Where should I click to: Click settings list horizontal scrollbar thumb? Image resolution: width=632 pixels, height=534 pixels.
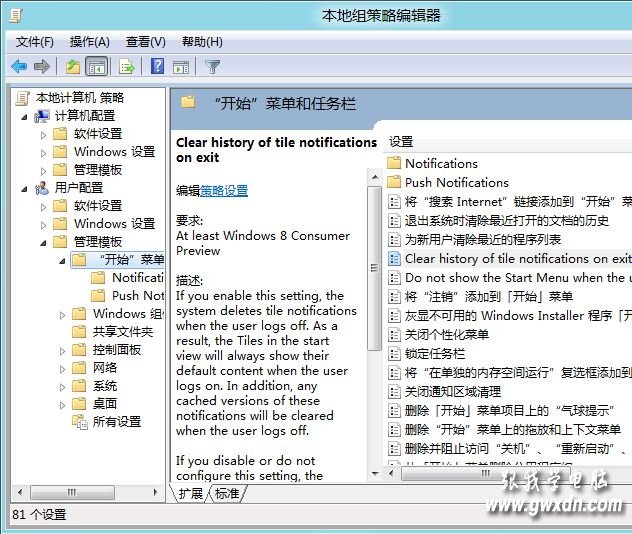[x=486, y=474]
